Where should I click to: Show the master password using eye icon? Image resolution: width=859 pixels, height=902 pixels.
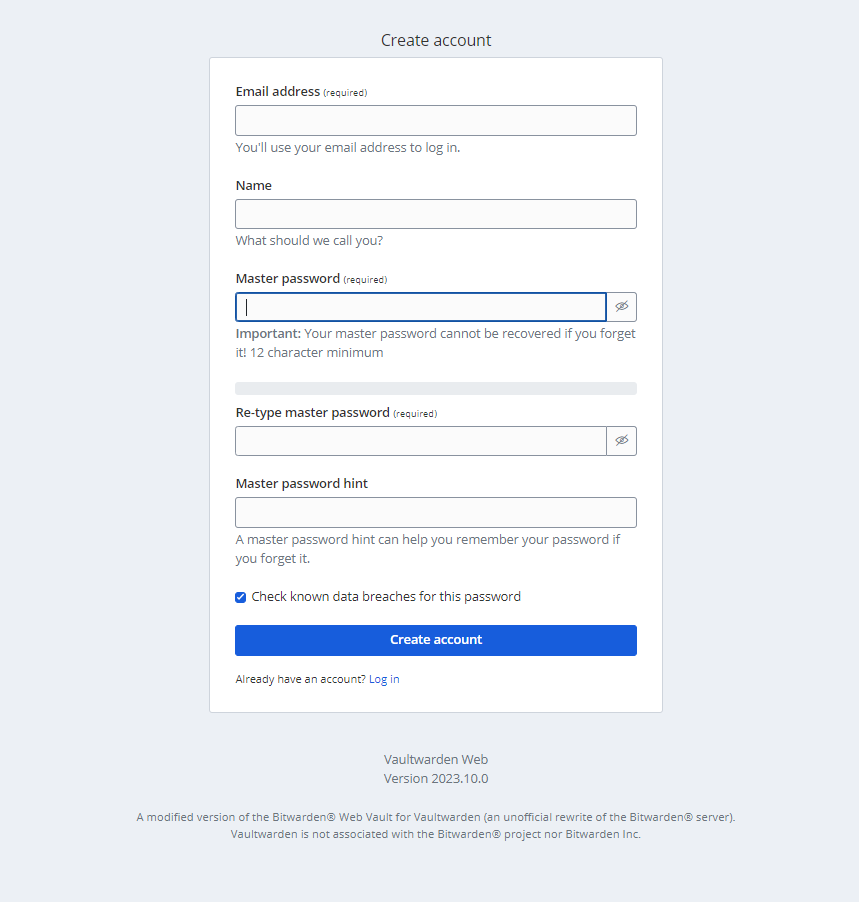621,307
